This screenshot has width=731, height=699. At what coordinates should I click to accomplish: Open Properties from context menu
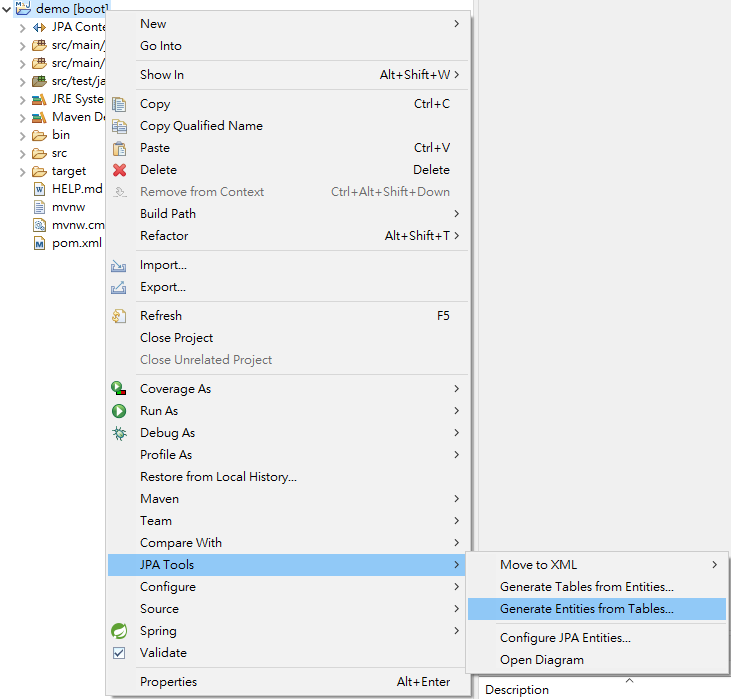click(168, 682)
